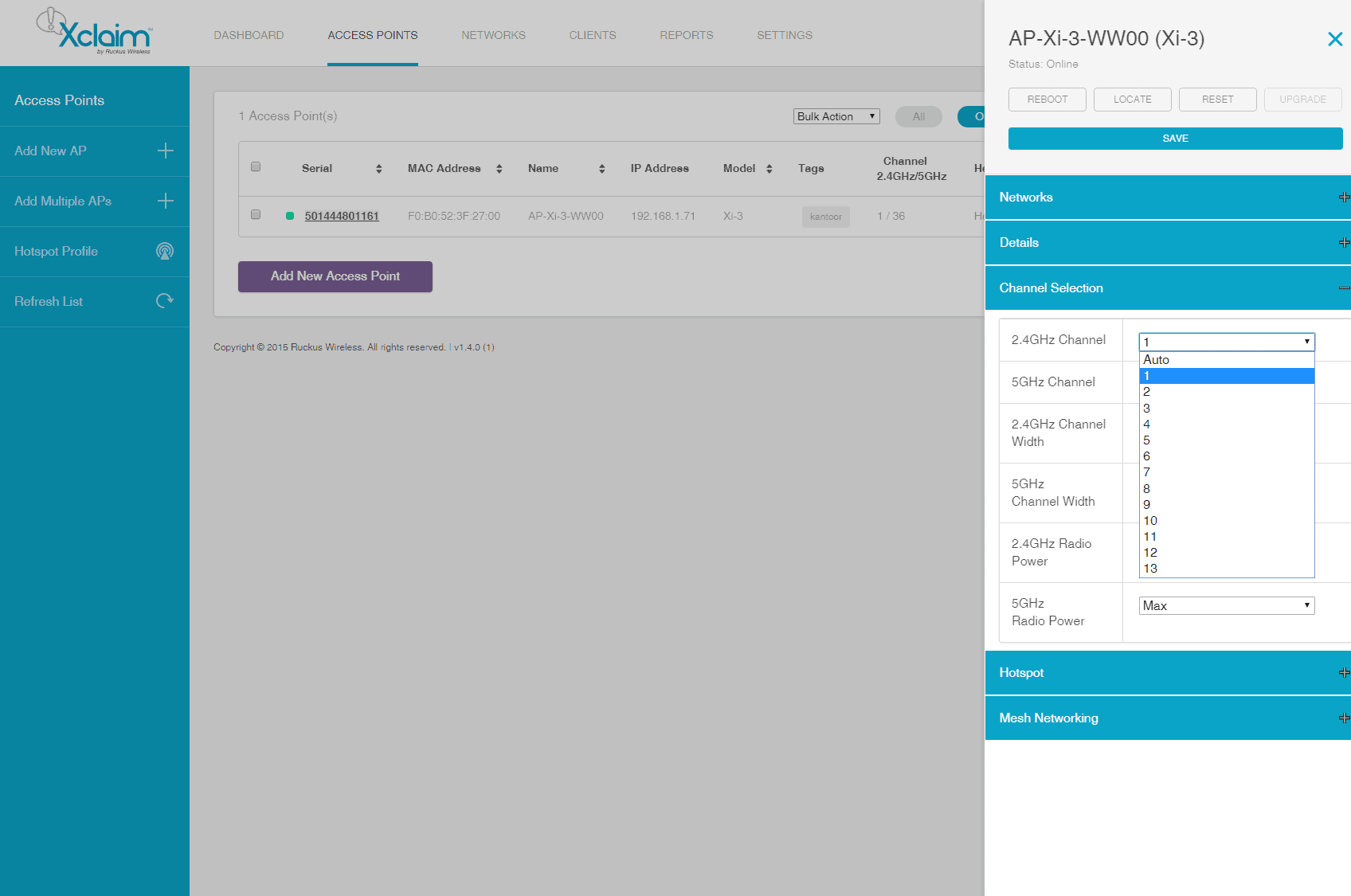Open the Bulk Action dropdown
Screen dimensions: 1351x896
coord(836,116)
